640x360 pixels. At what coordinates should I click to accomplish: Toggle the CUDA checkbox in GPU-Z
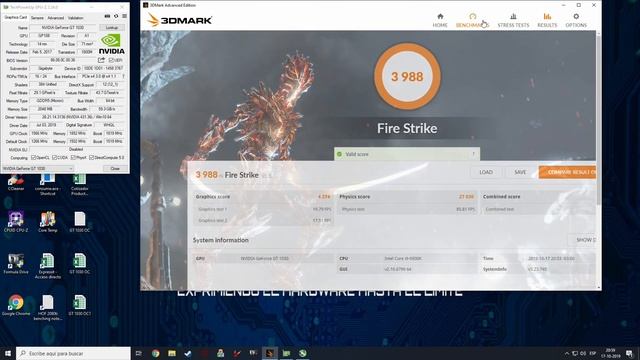coord(54,158)
